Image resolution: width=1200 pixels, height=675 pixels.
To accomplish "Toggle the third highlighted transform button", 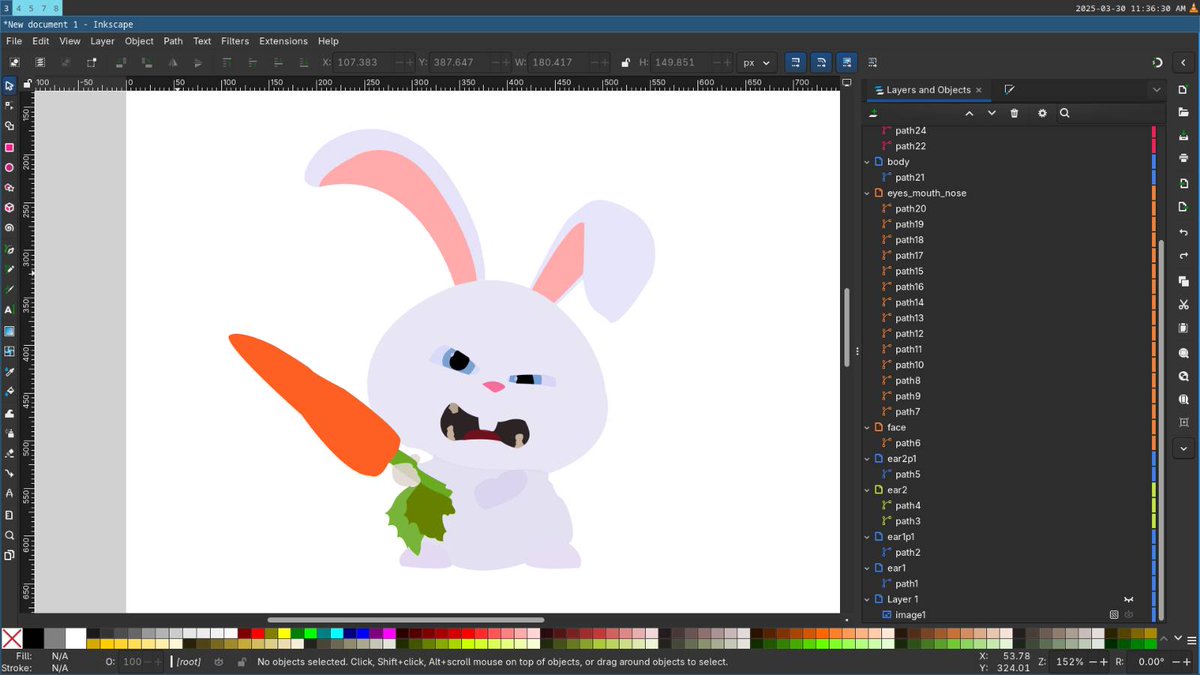I will point(846,62).
